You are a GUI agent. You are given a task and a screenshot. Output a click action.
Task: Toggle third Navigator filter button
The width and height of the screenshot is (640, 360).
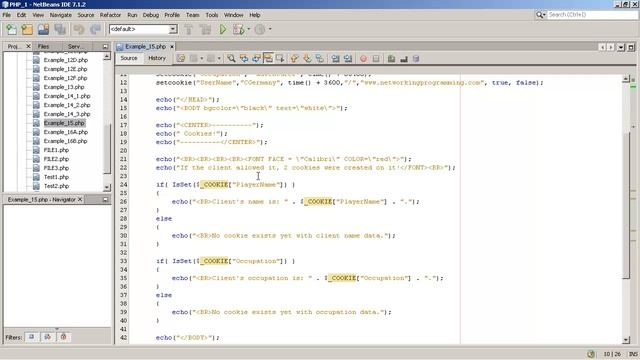[x=63, y=337]
